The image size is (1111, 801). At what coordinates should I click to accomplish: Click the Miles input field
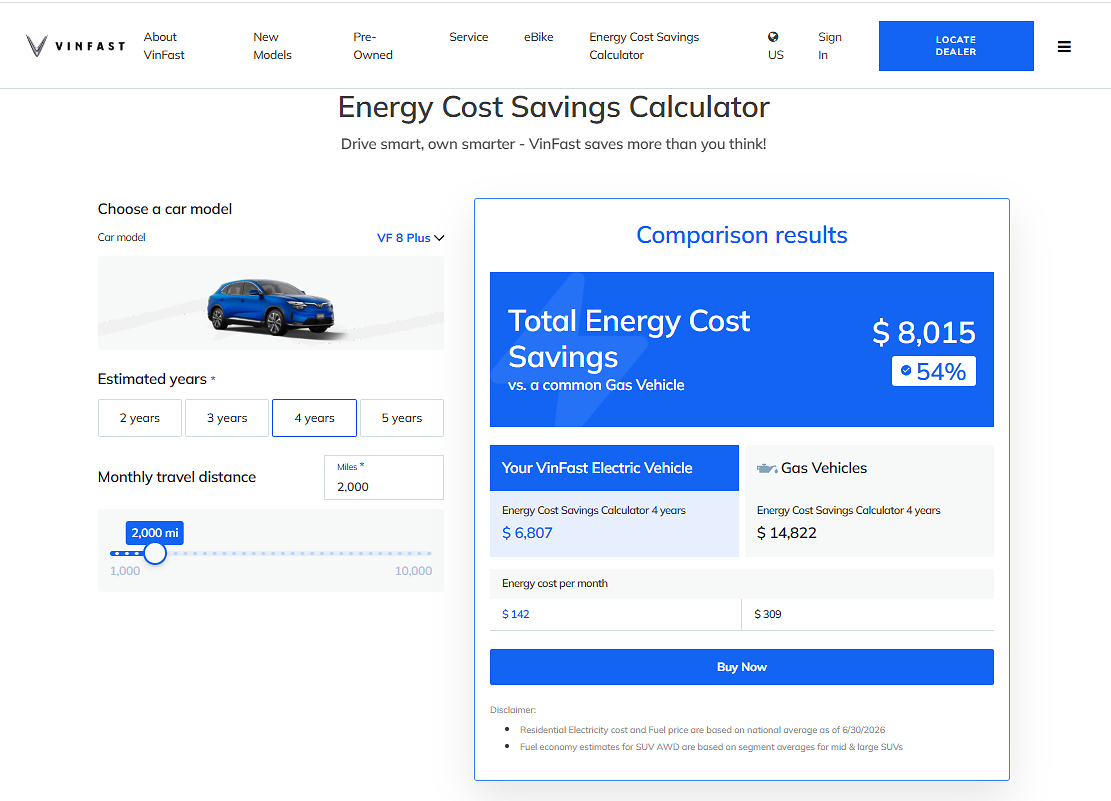384,478
